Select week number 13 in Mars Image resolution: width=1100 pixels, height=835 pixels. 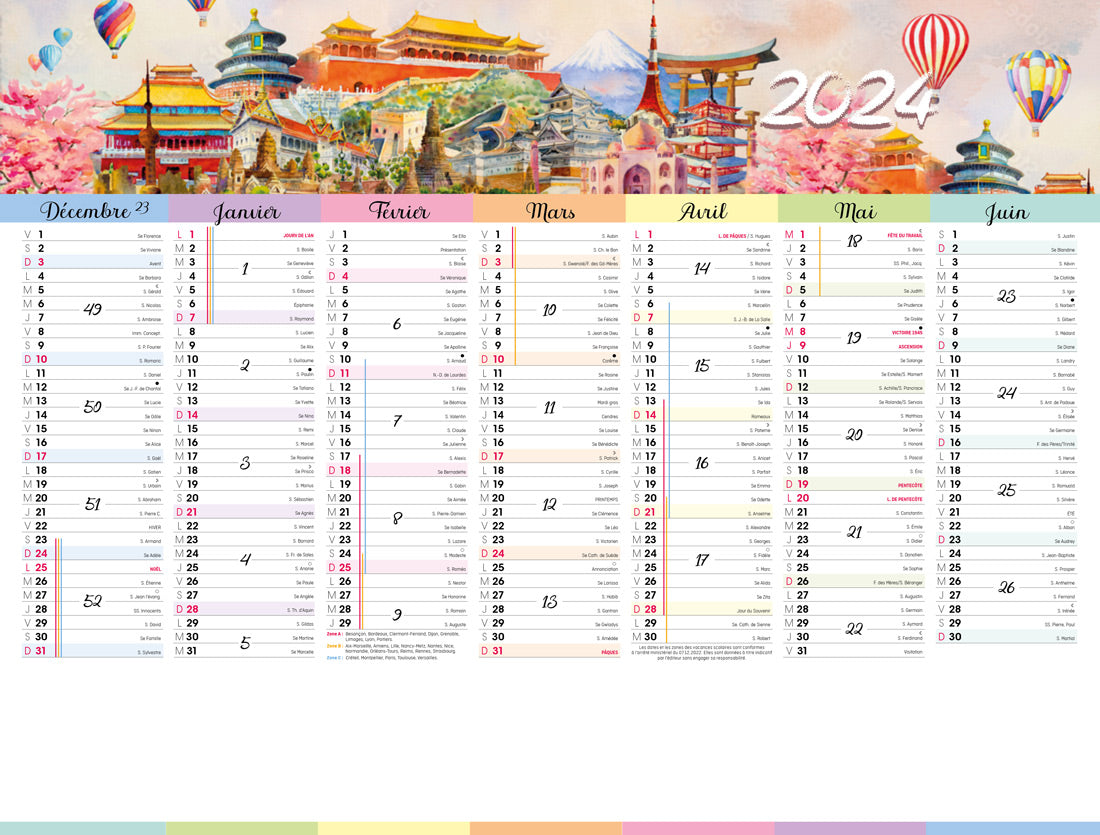[549, 601]
